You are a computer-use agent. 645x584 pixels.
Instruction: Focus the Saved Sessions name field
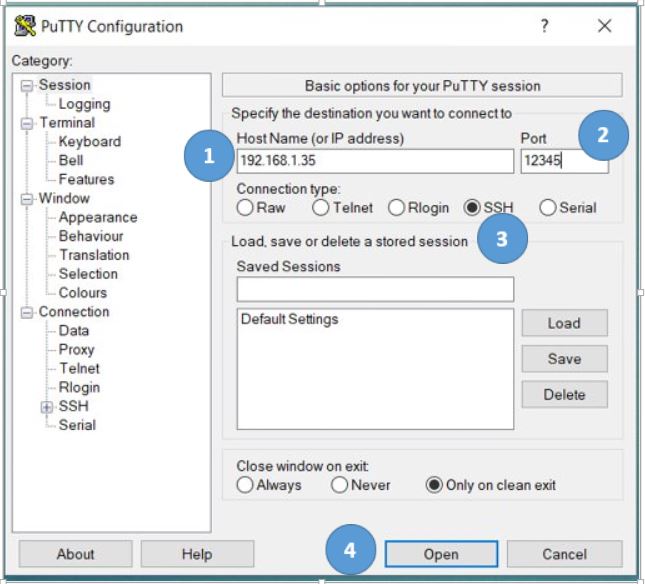click(x=375, y=289)
